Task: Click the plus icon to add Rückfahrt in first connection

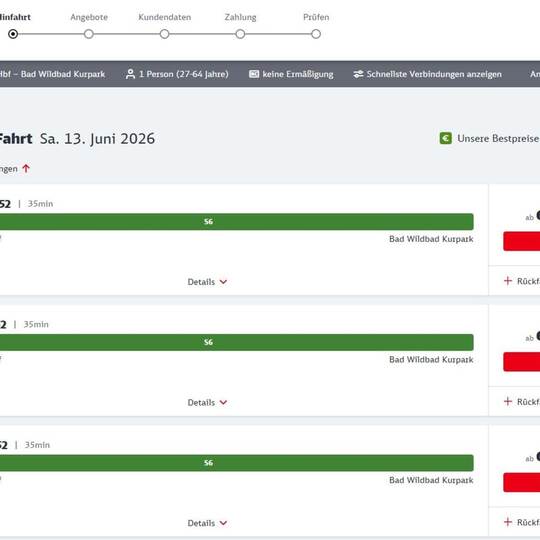Action: pyautogui.click(x=508, y=281)
